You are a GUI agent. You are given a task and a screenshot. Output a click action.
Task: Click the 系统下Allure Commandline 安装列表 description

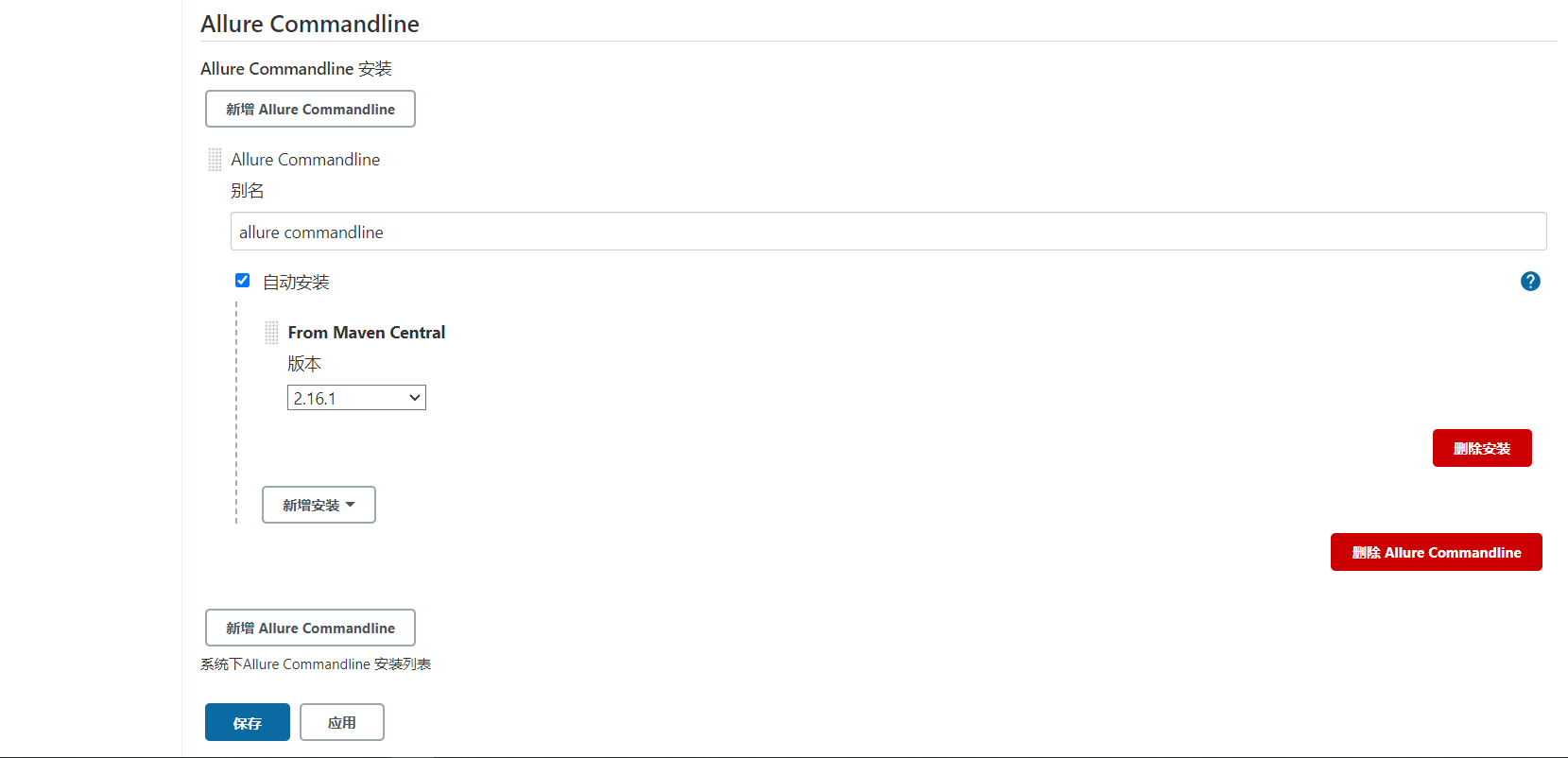coord(316,664)
